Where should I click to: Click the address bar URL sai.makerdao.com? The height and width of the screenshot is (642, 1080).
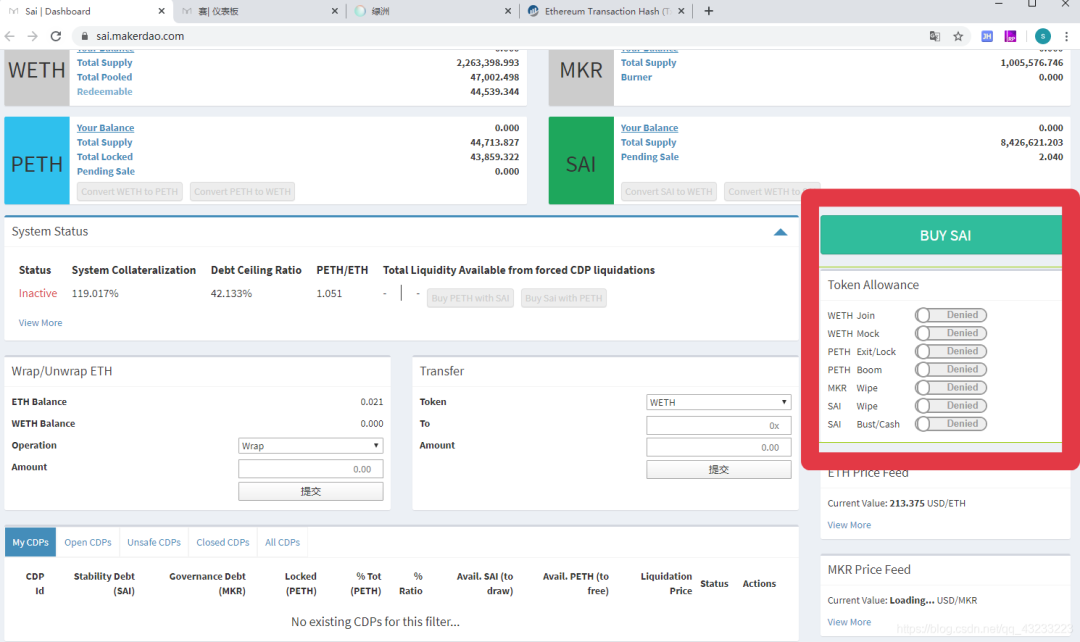[x=140, y=36]
